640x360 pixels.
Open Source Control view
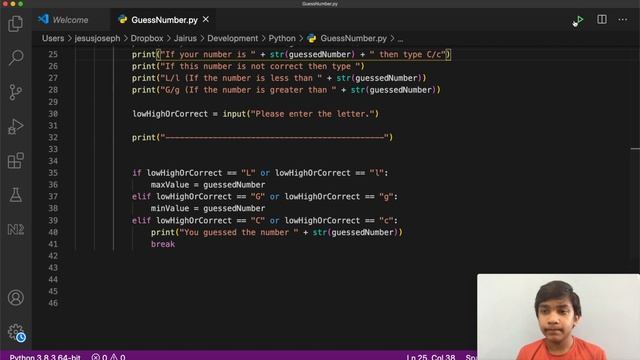coord(16,92)
